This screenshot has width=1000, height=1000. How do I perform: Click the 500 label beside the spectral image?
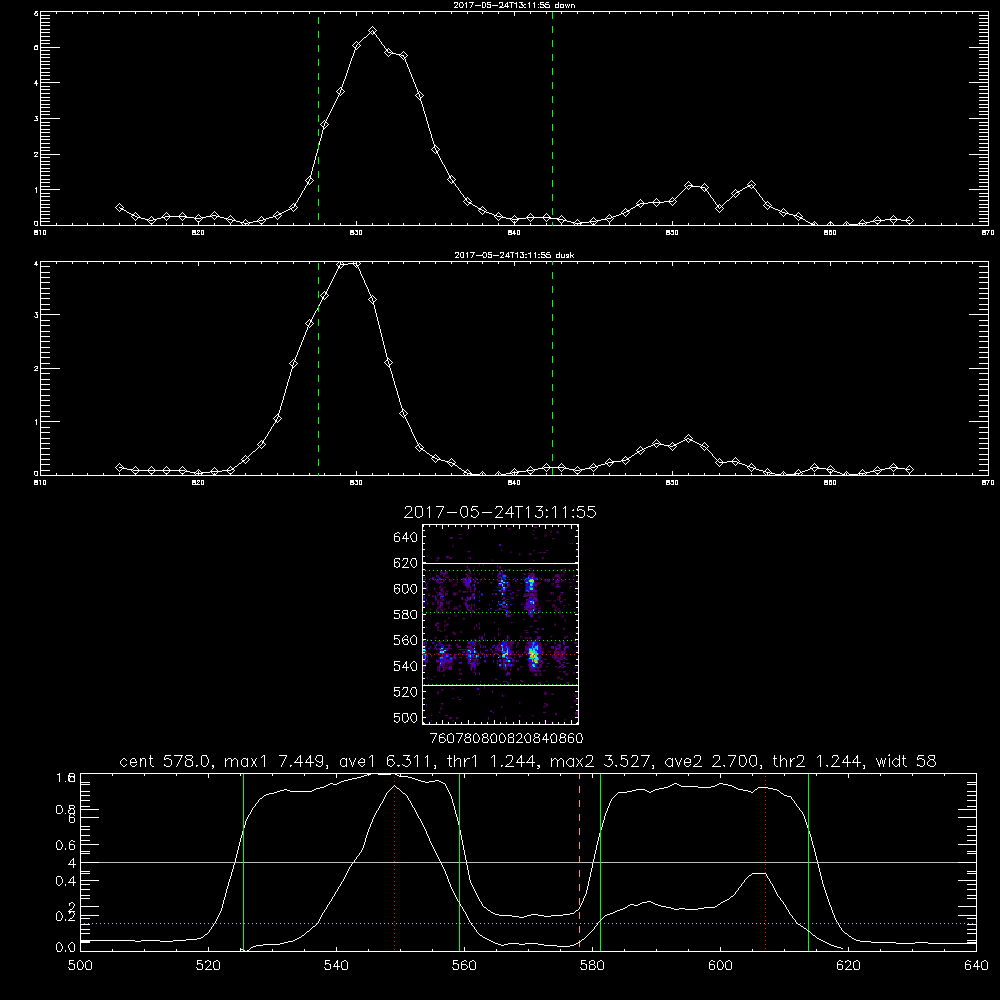tap(406, 717)
